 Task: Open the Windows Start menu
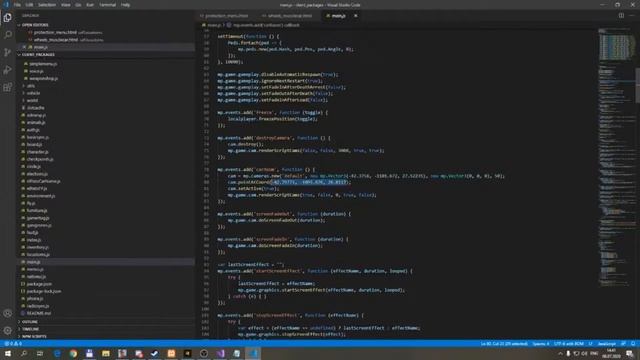tap(7, 353)
